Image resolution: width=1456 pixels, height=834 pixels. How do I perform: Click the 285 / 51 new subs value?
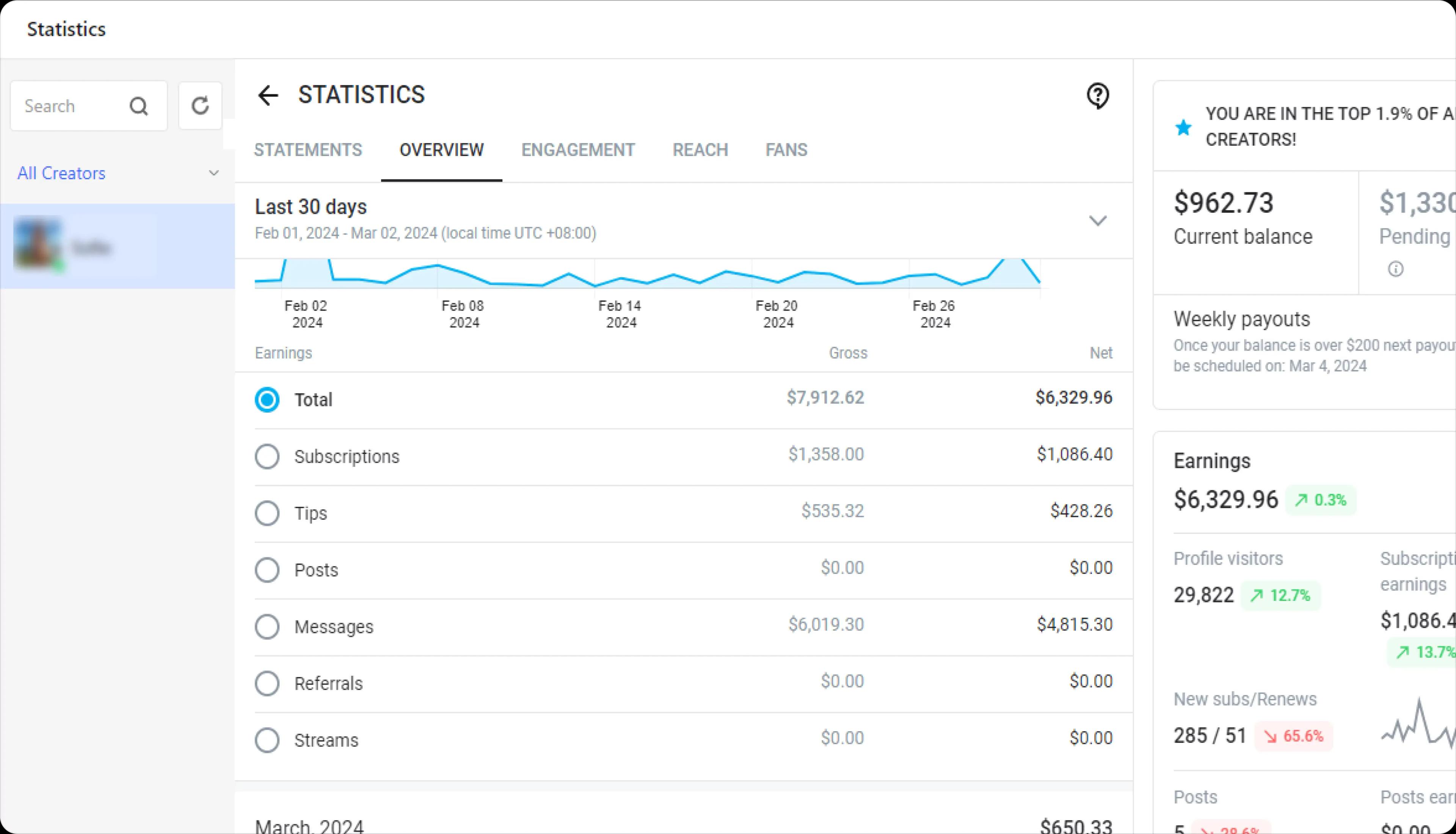click(x=1210, y=735)
